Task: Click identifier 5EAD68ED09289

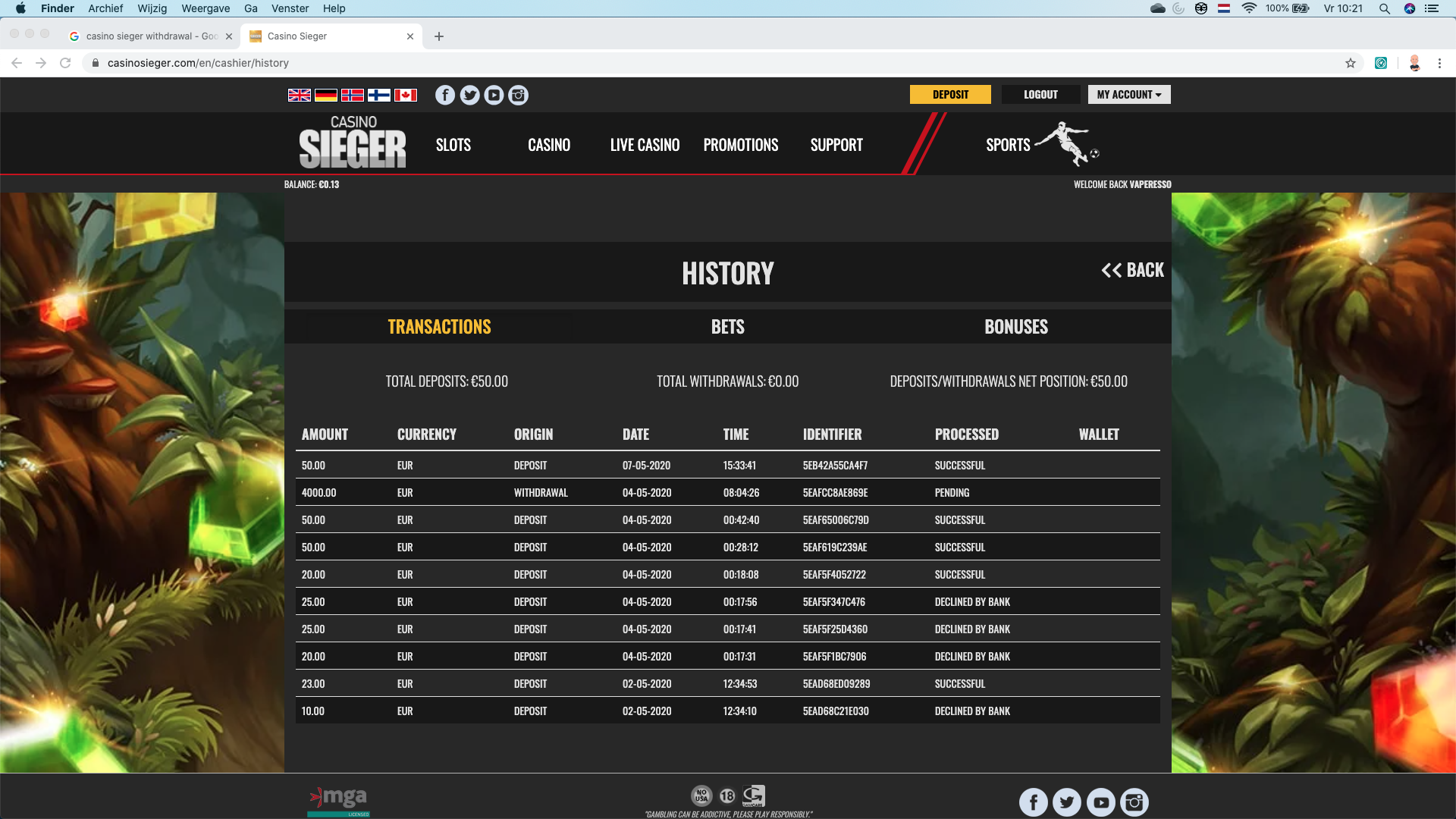Action: 836,684
